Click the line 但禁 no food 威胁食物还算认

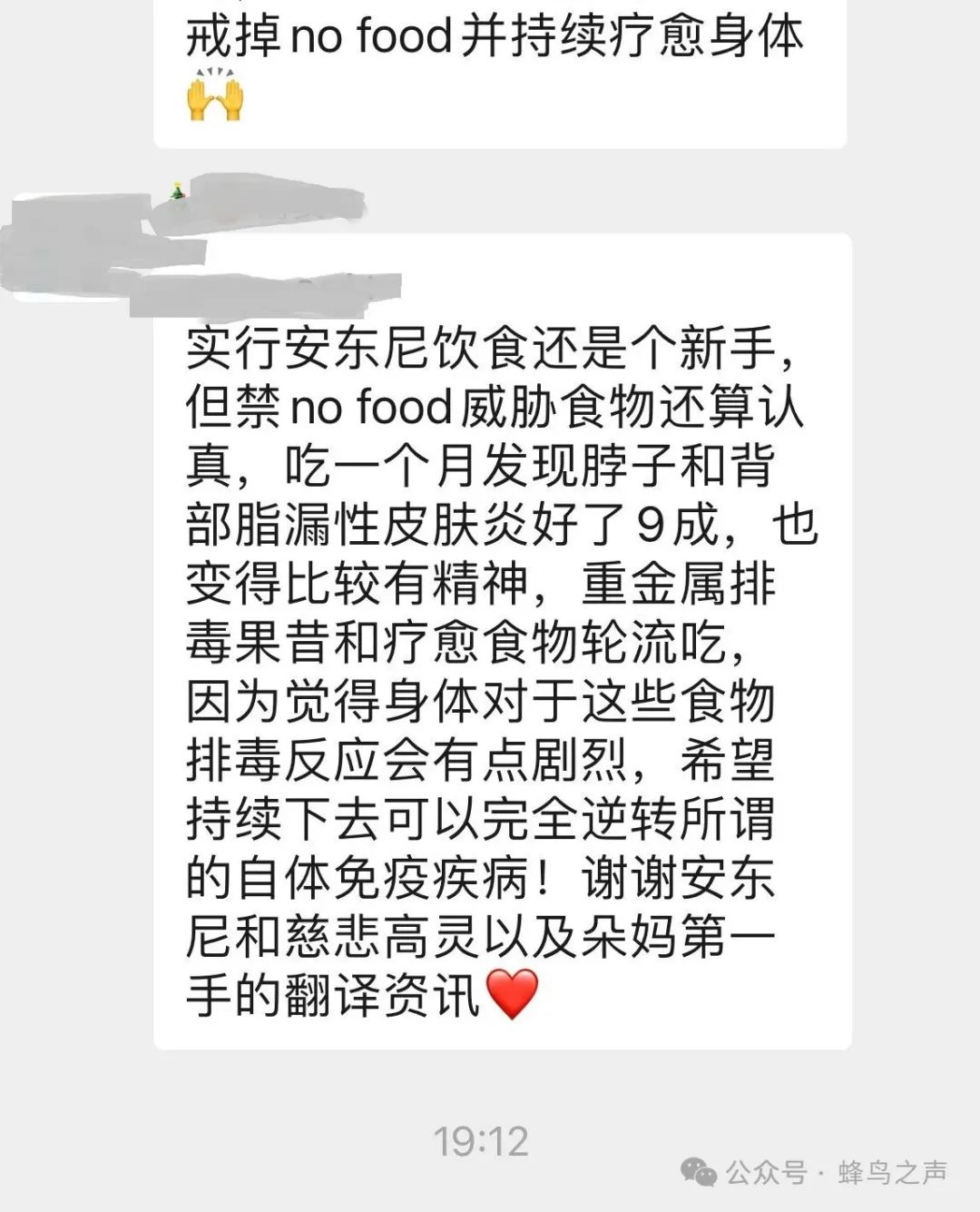click(x=495, y=407)
